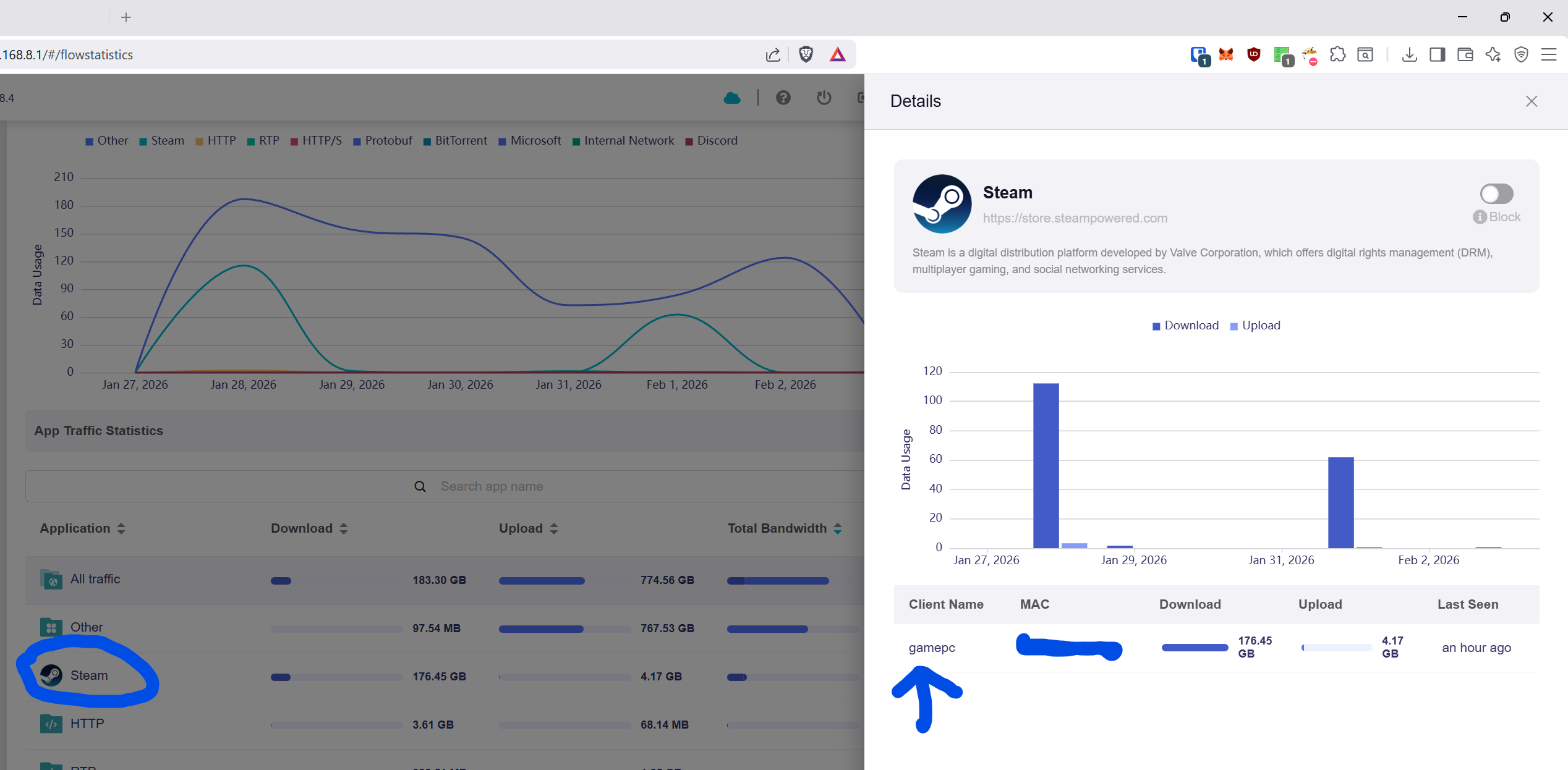Open the browser extensions puzzle icon

(1337, 54)
